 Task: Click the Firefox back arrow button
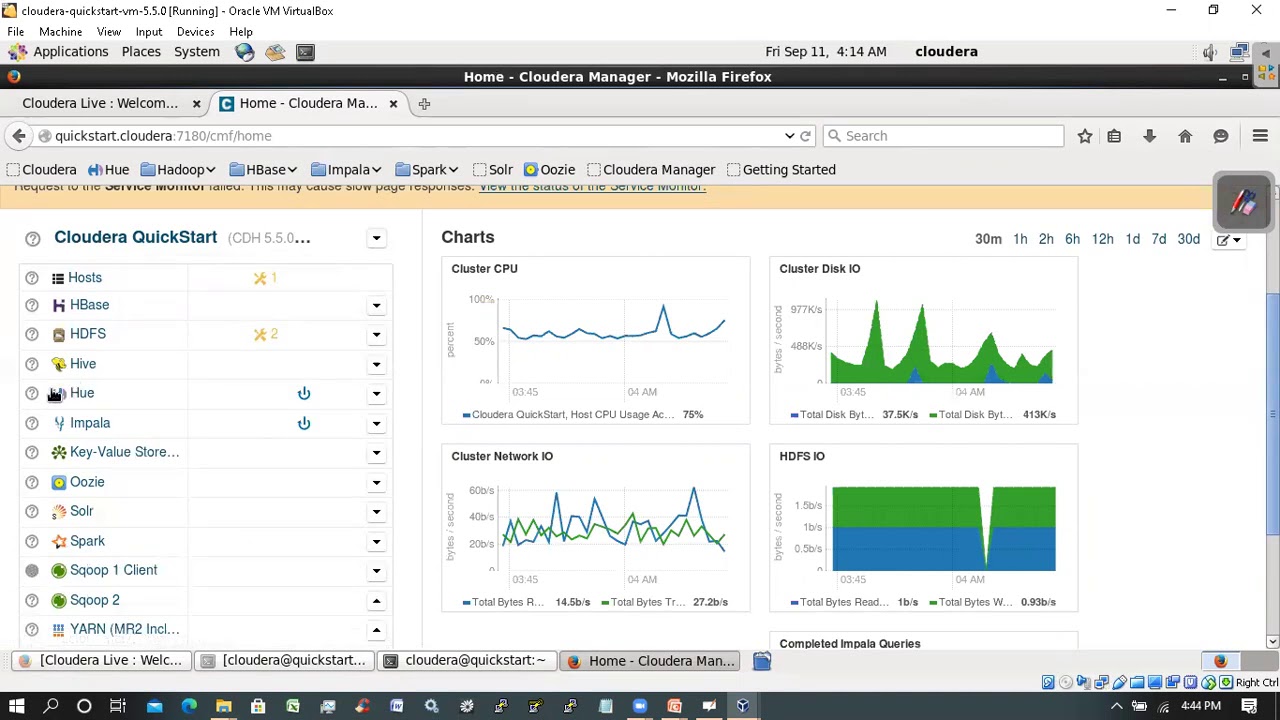pos(19,136)
